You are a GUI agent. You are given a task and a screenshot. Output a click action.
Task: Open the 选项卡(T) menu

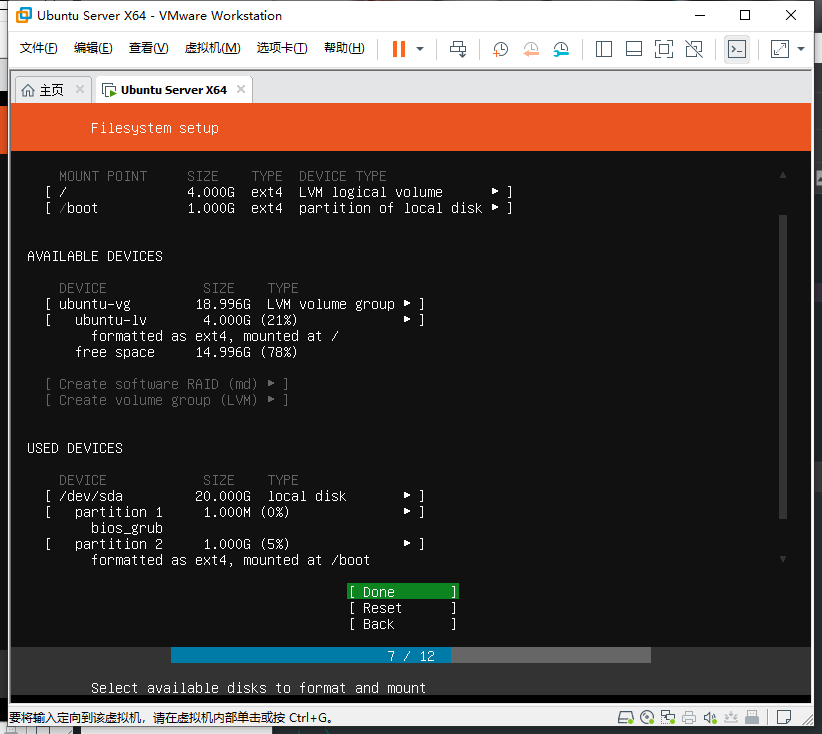coord(282,48)
